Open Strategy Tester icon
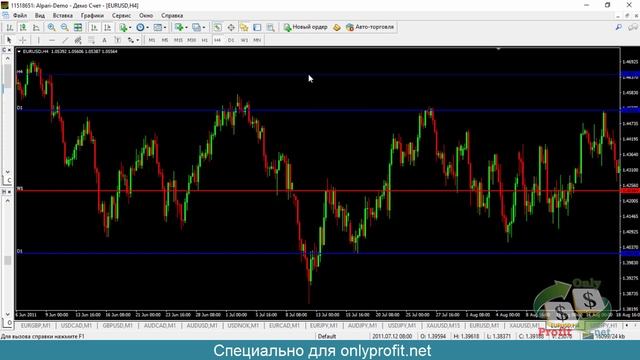 tap(270, 27)
